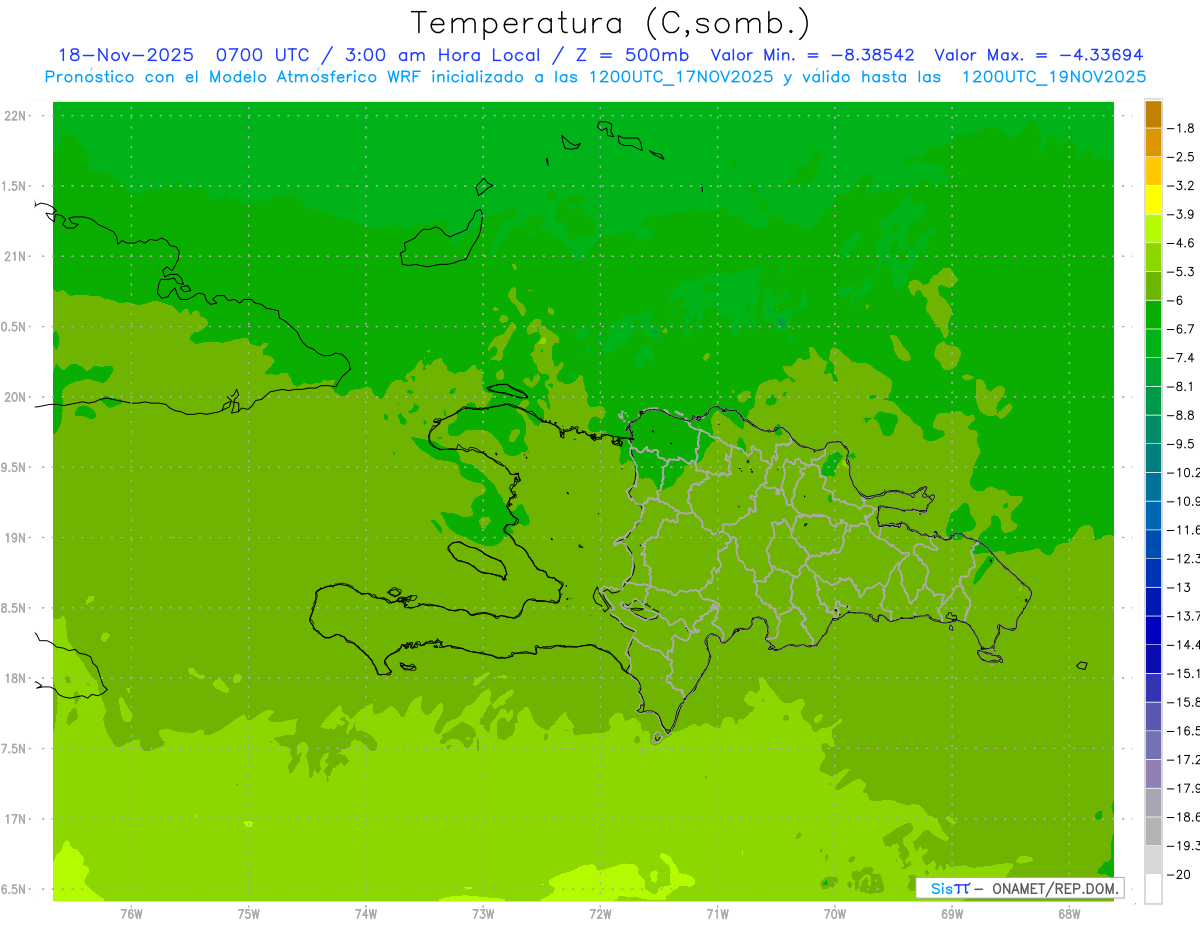1200x927 pixels.
Task: Click the '-2.5' colorbar label
Action: 1181,157
